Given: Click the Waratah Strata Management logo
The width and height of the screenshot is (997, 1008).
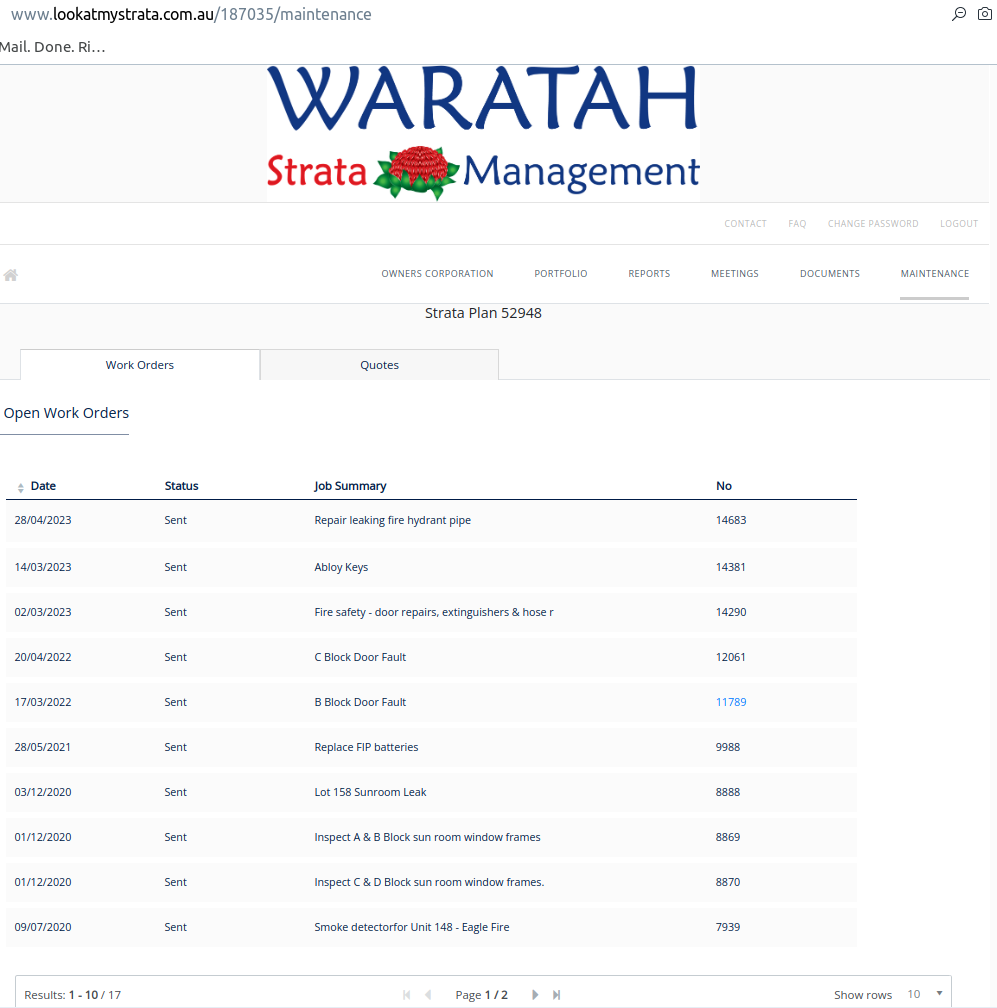Looking at the screenshot, I should [x=483, y=133].
